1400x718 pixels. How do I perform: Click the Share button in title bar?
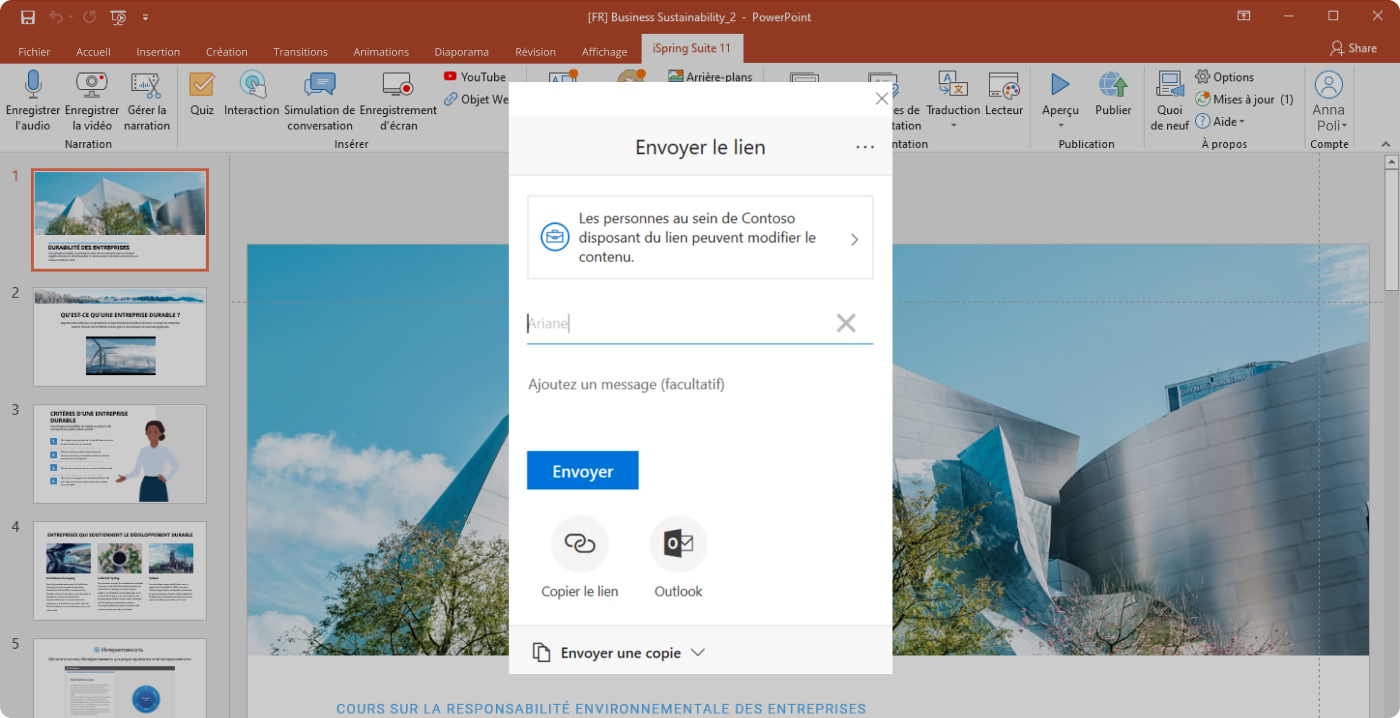point(1353,48)
